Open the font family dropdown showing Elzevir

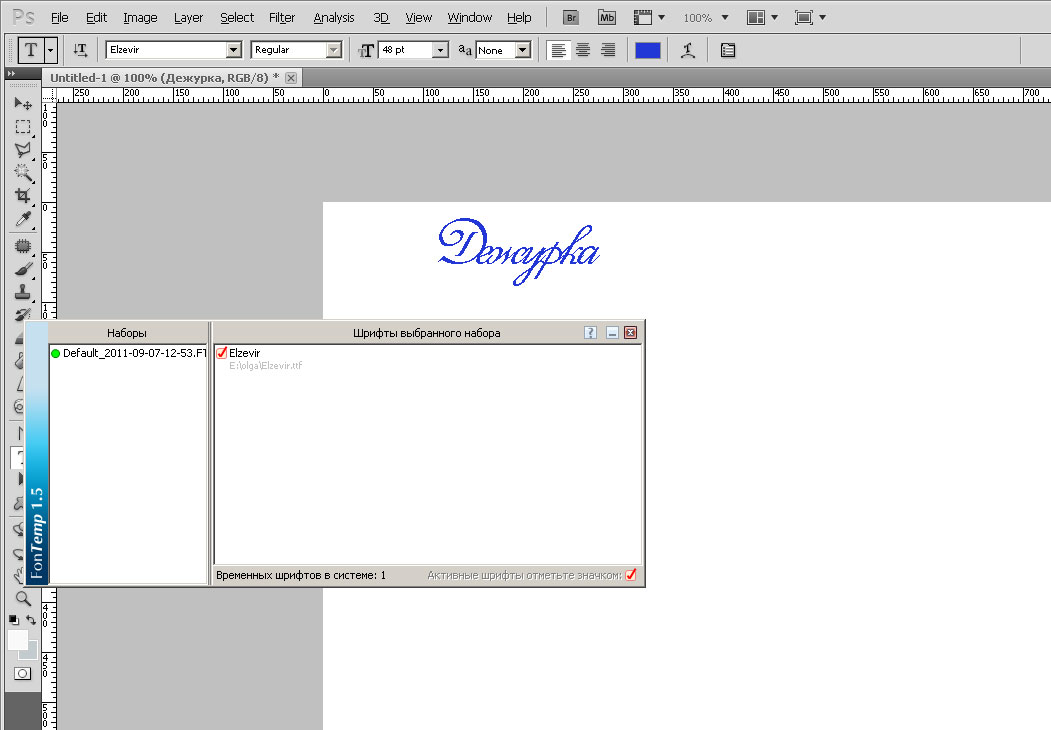point(234,50)
